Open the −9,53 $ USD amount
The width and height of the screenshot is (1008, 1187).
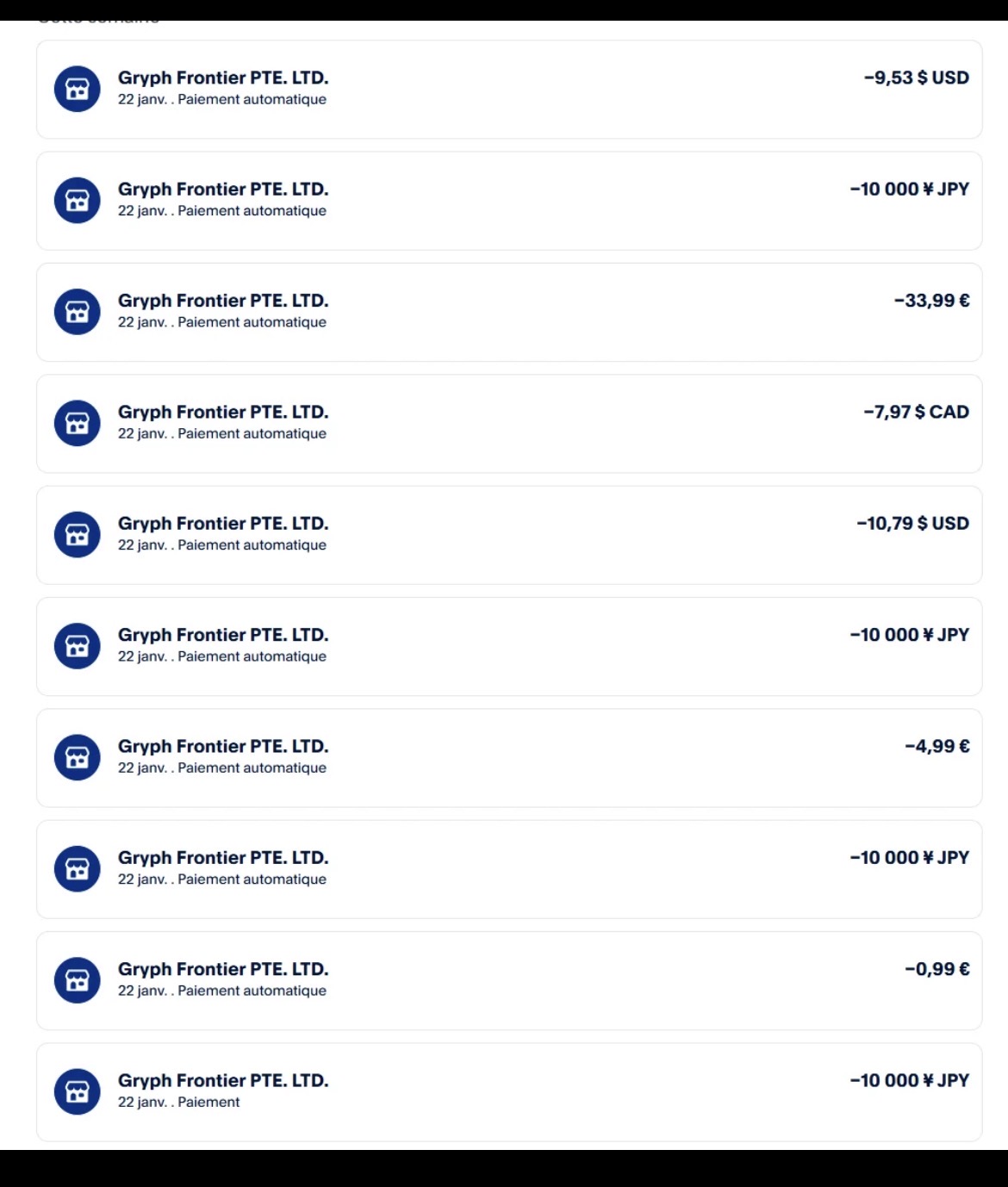tap(916, 78)
